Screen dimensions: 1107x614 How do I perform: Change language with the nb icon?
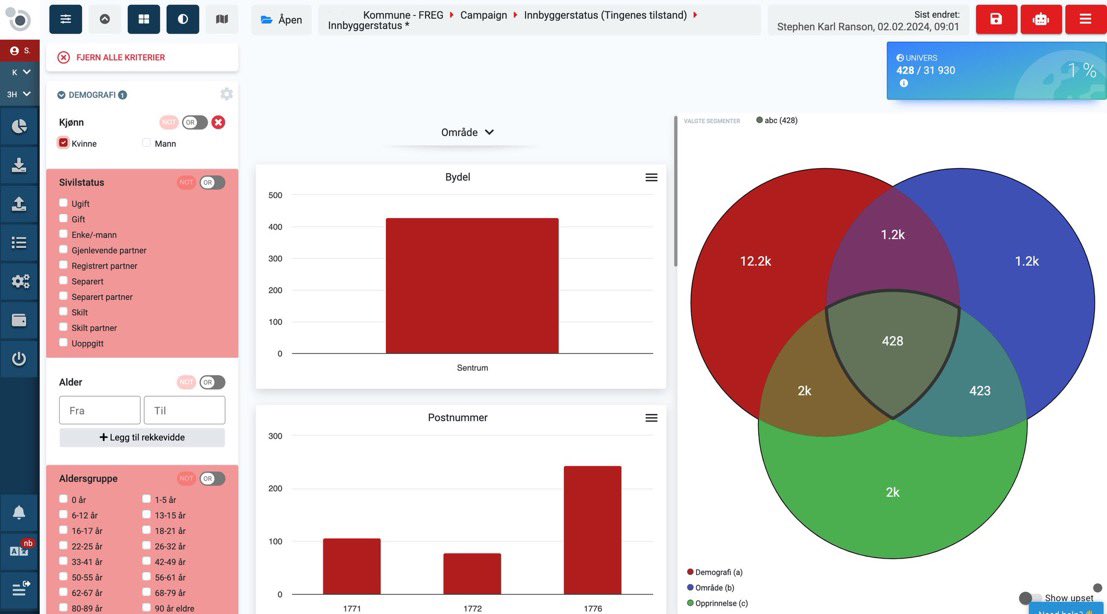[19, 550]
